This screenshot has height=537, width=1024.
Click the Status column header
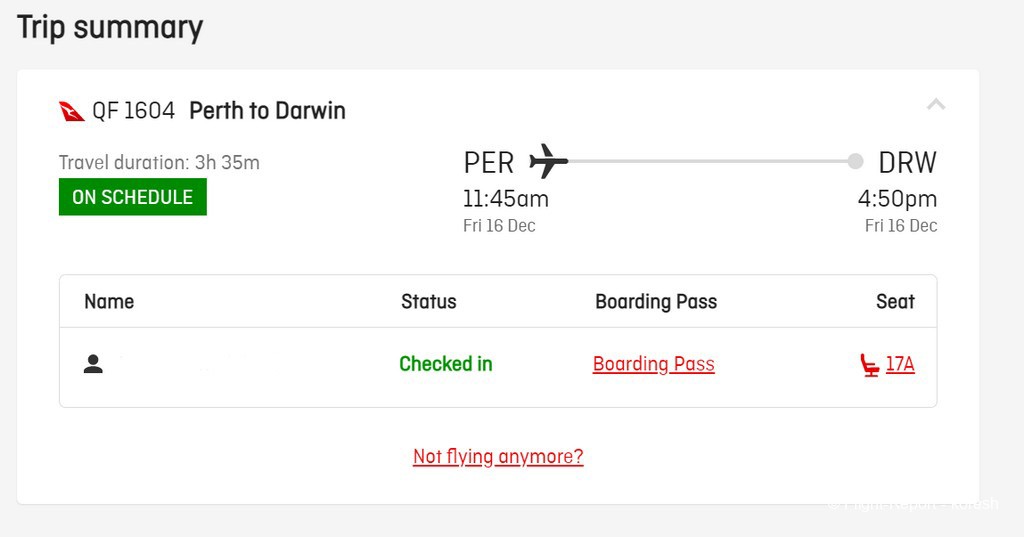428,301
